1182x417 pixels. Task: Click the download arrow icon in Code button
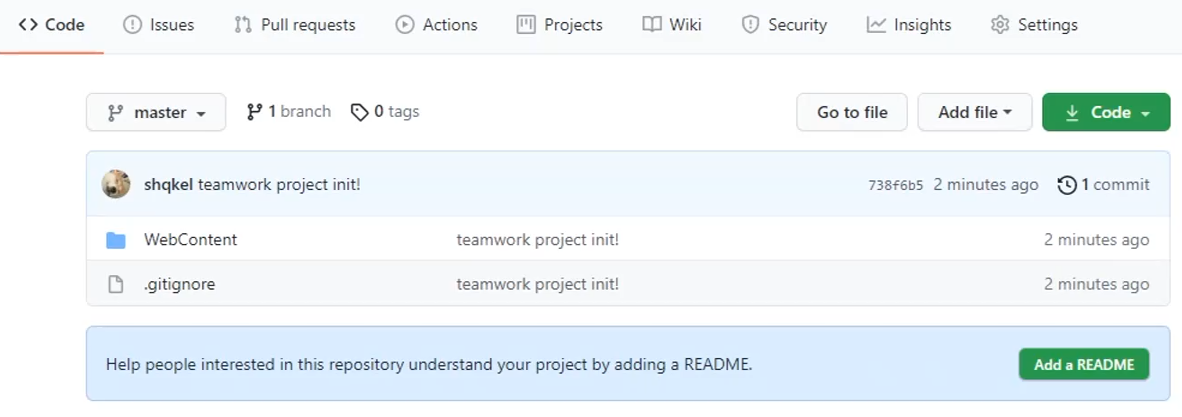[1072, 112]
